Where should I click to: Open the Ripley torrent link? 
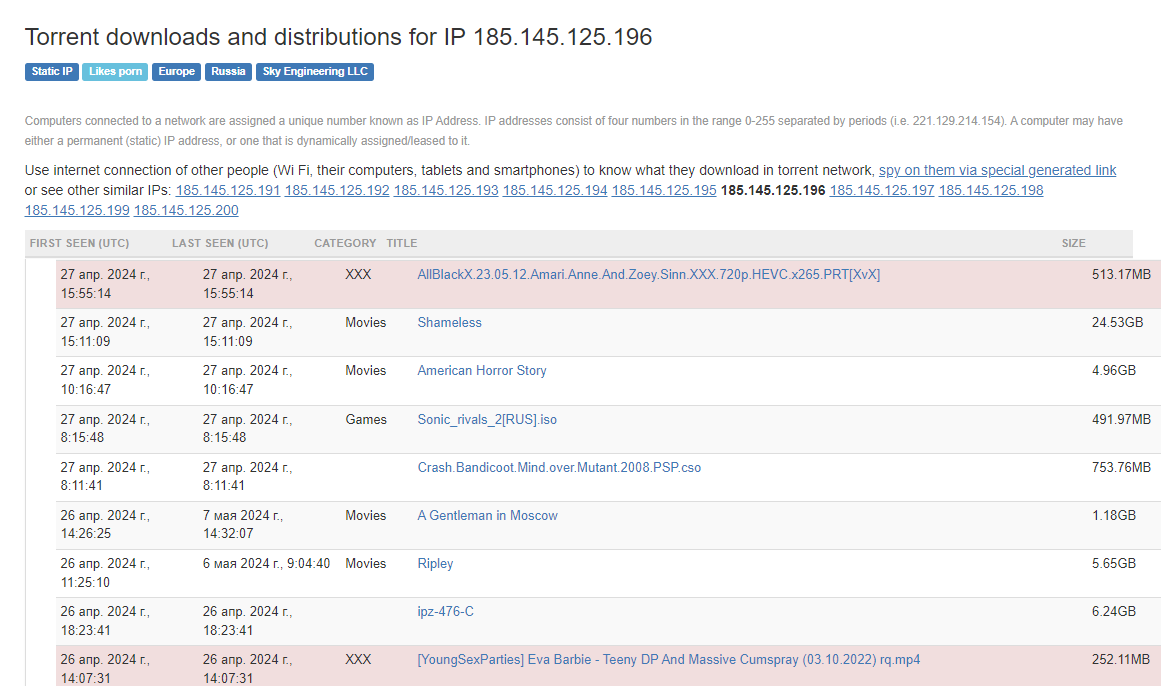tap(435, 564)
